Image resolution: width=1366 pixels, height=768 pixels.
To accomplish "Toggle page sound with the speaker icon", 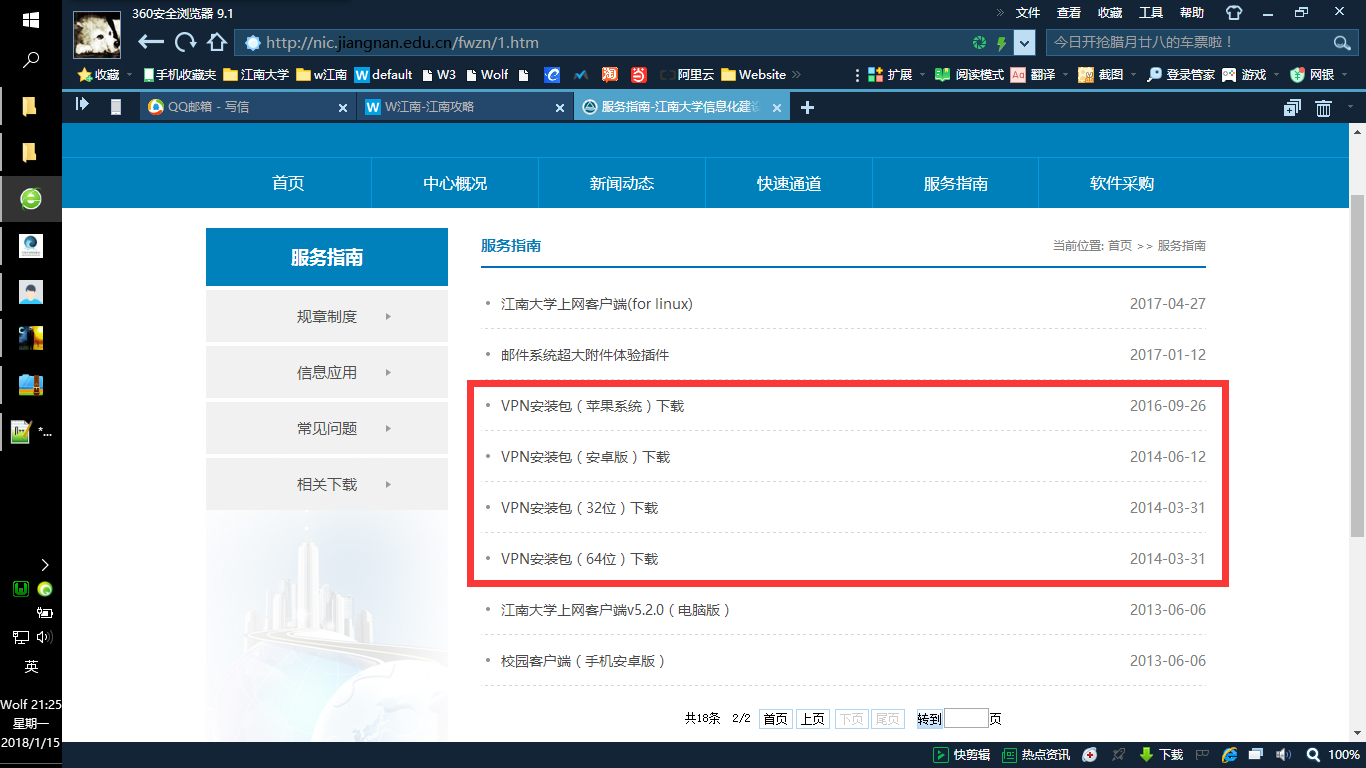I will [x=1285, y=755].
